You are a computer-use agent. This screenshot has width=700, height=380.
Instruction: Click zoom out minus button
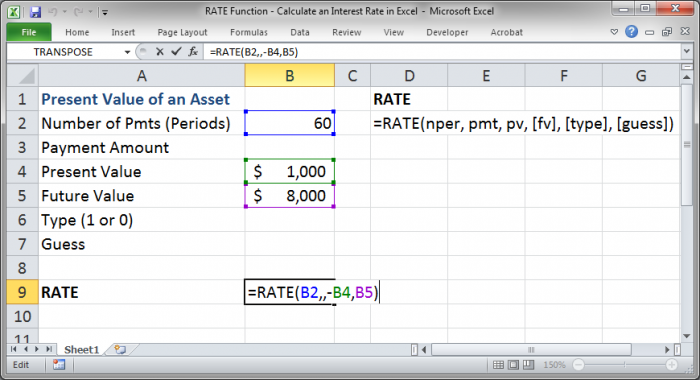point(579,365)
